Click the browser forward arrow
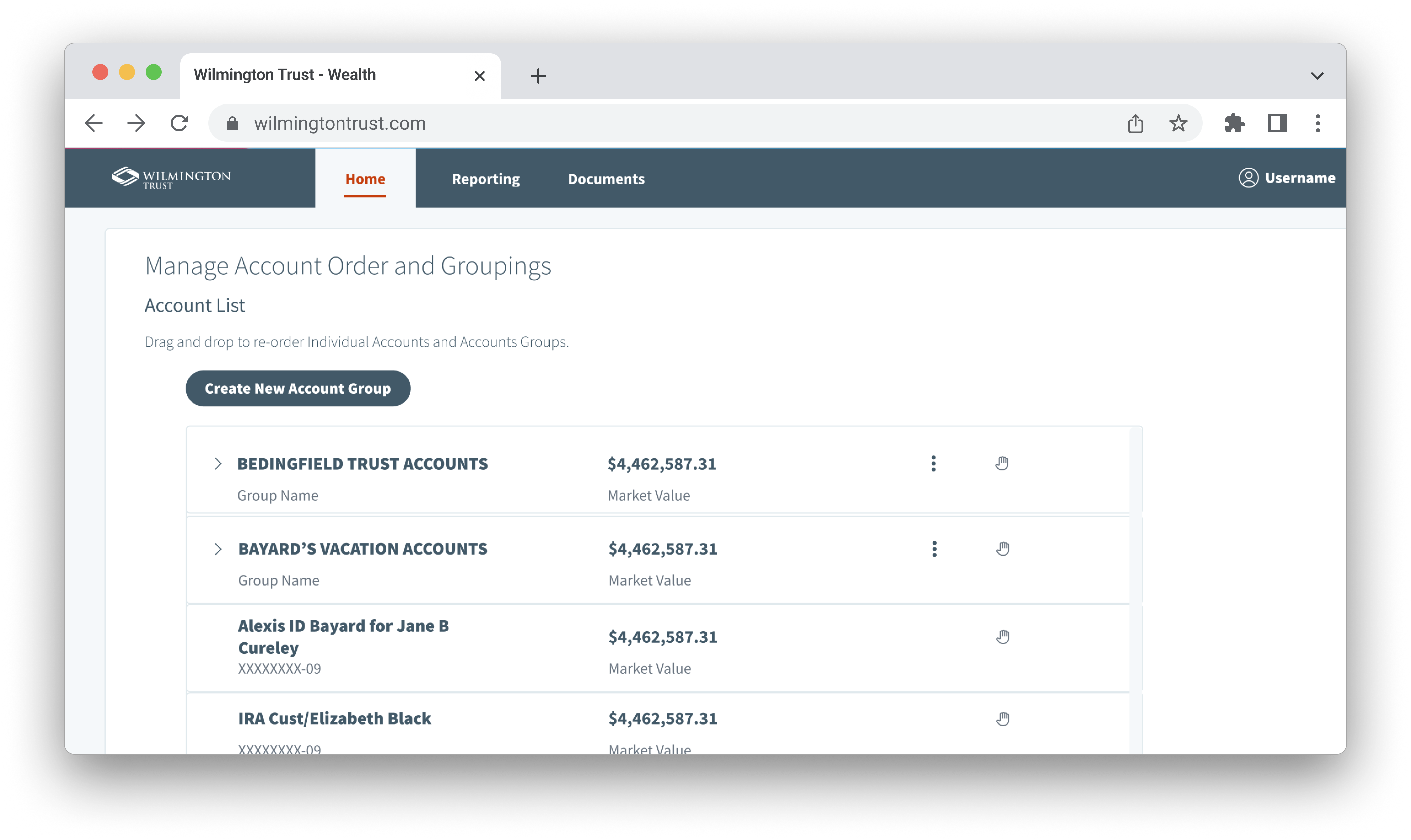This screenshot has height=840, width=1411. (x=136, y=123)
